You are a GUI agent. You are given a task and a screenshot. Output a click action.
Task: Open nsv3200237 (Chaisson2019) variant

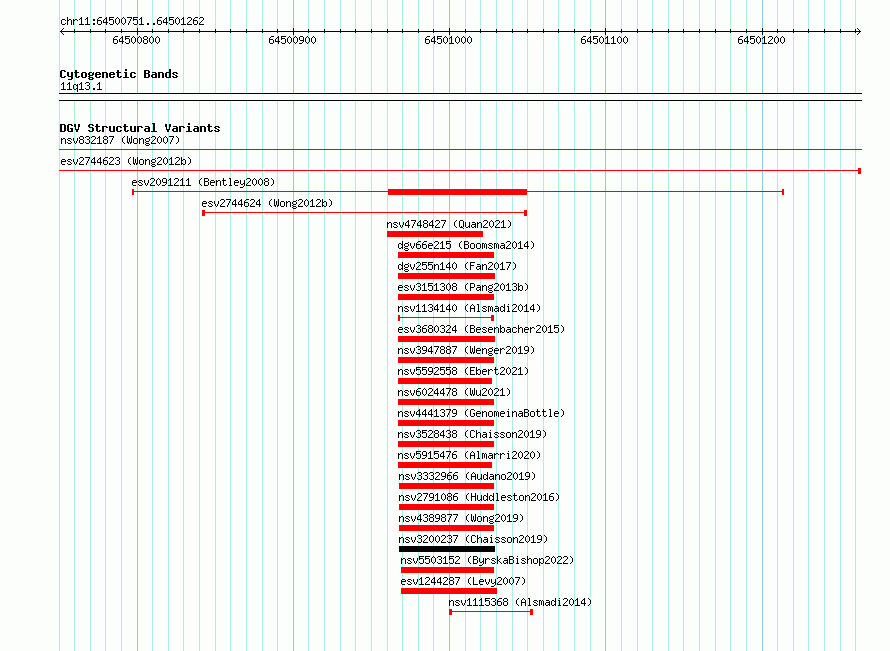(473, 539)
